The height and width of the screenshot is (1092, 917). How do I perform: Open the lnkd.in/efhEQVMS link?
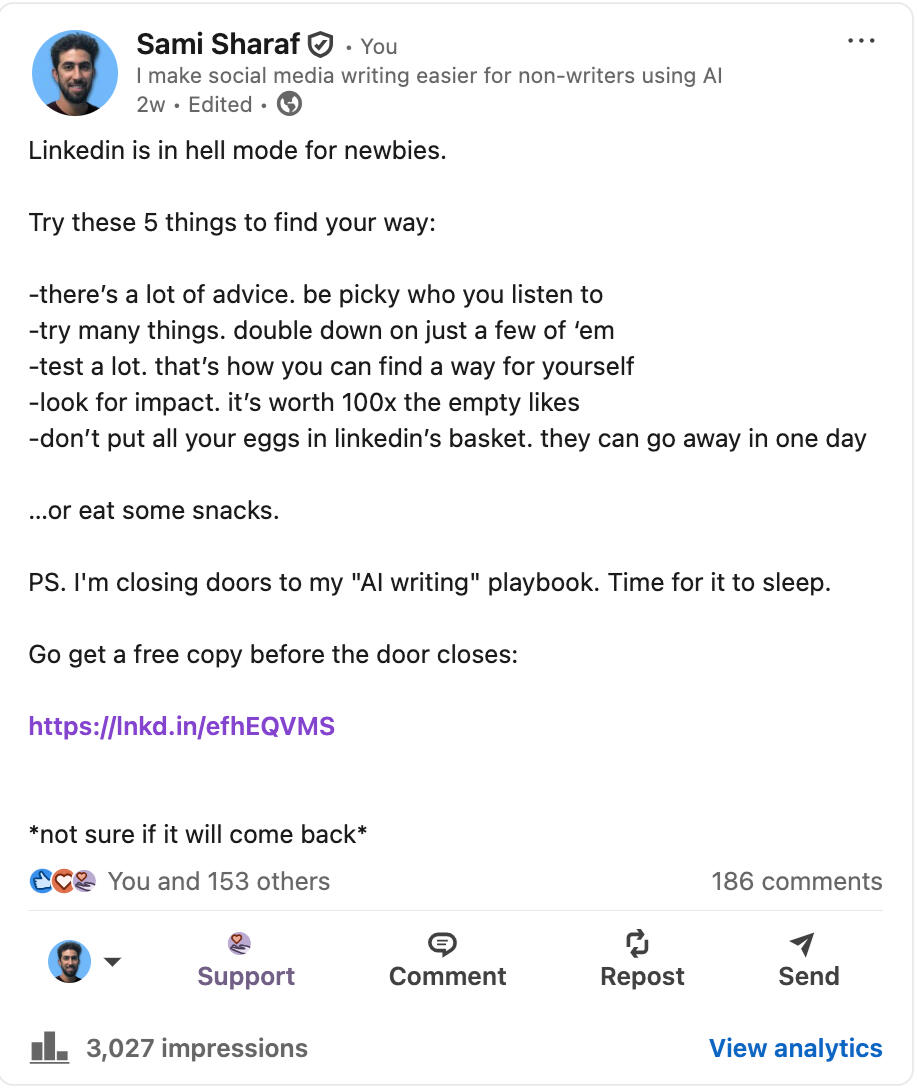(x=181, y=726)
